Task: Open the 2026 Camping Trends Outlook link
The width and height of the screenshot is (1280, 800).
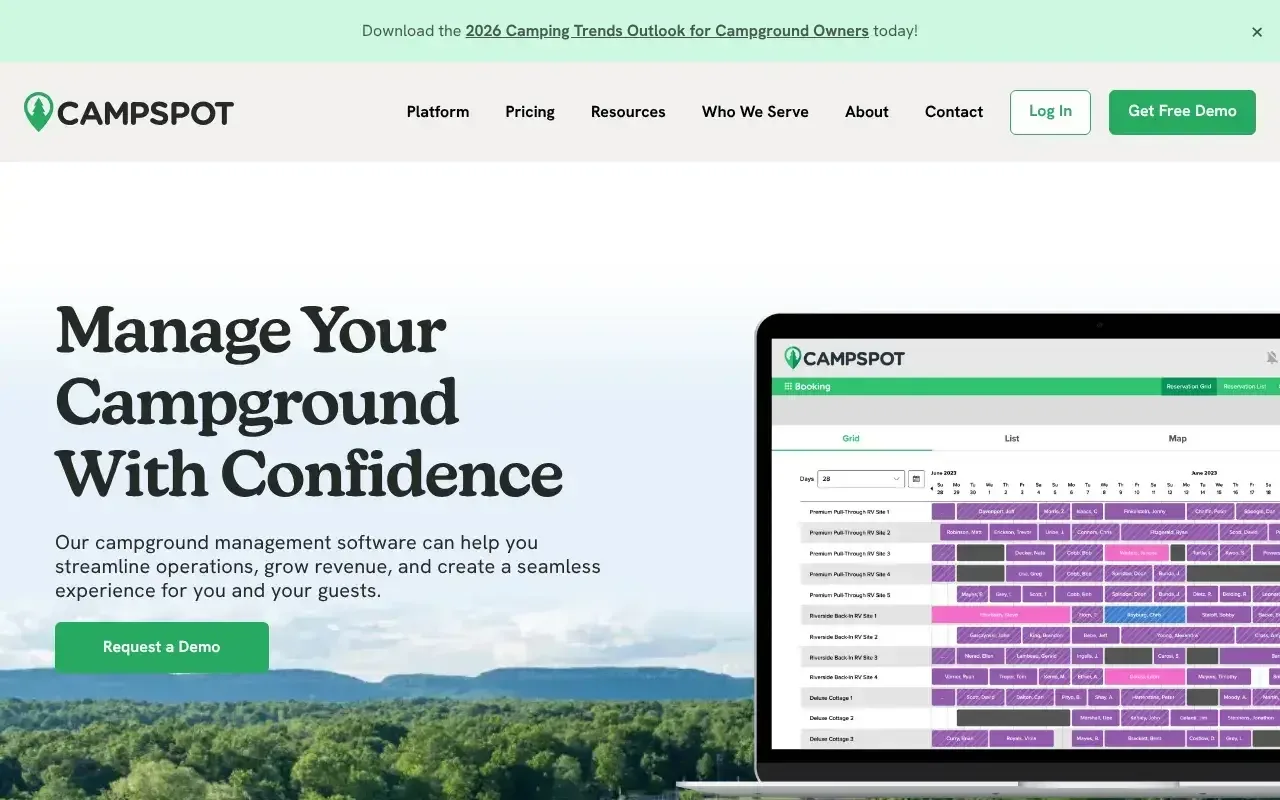Action: (667, 30)
